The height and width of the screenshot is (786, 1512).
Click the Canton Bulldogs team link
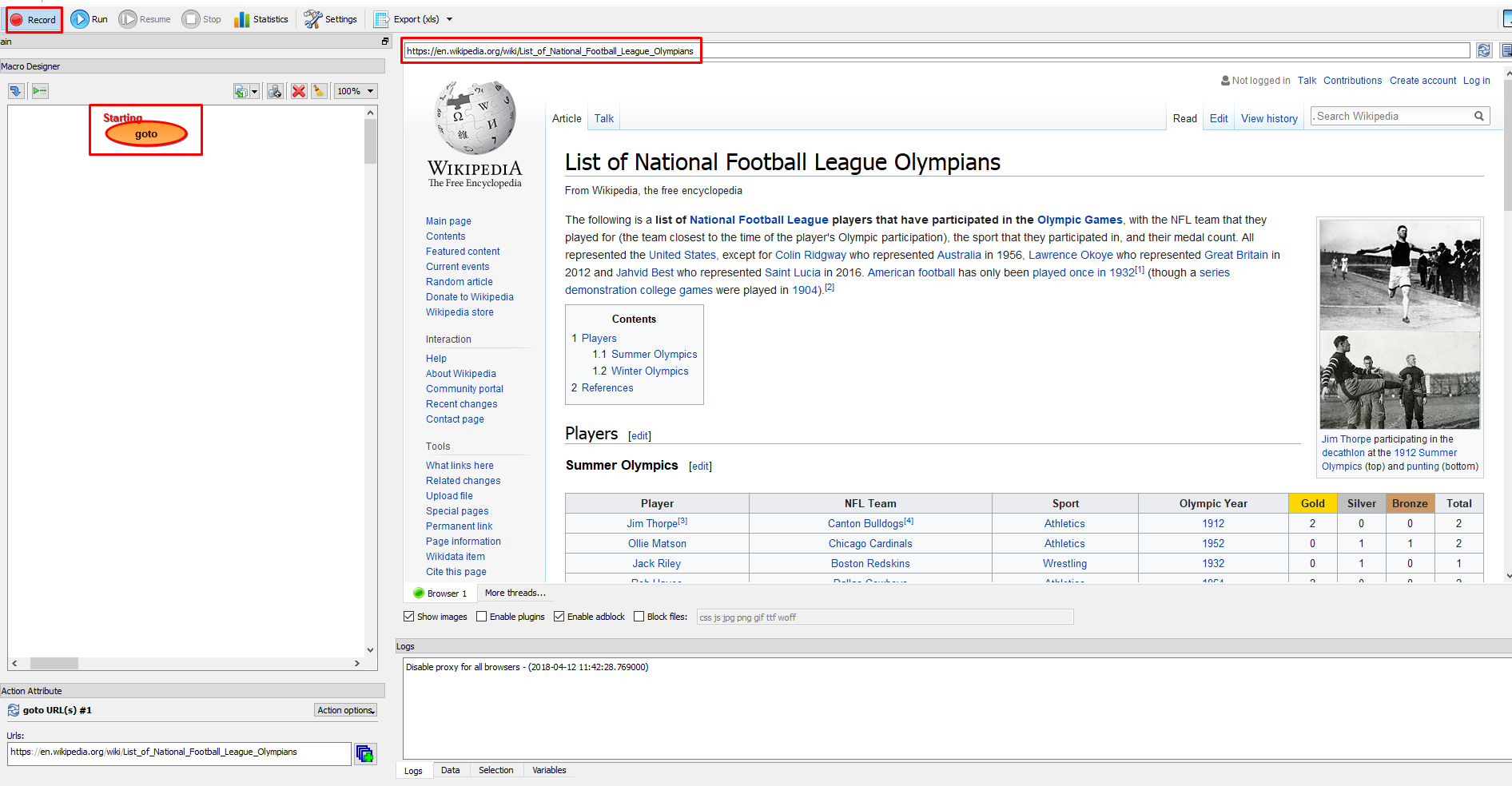coord(865,523)
